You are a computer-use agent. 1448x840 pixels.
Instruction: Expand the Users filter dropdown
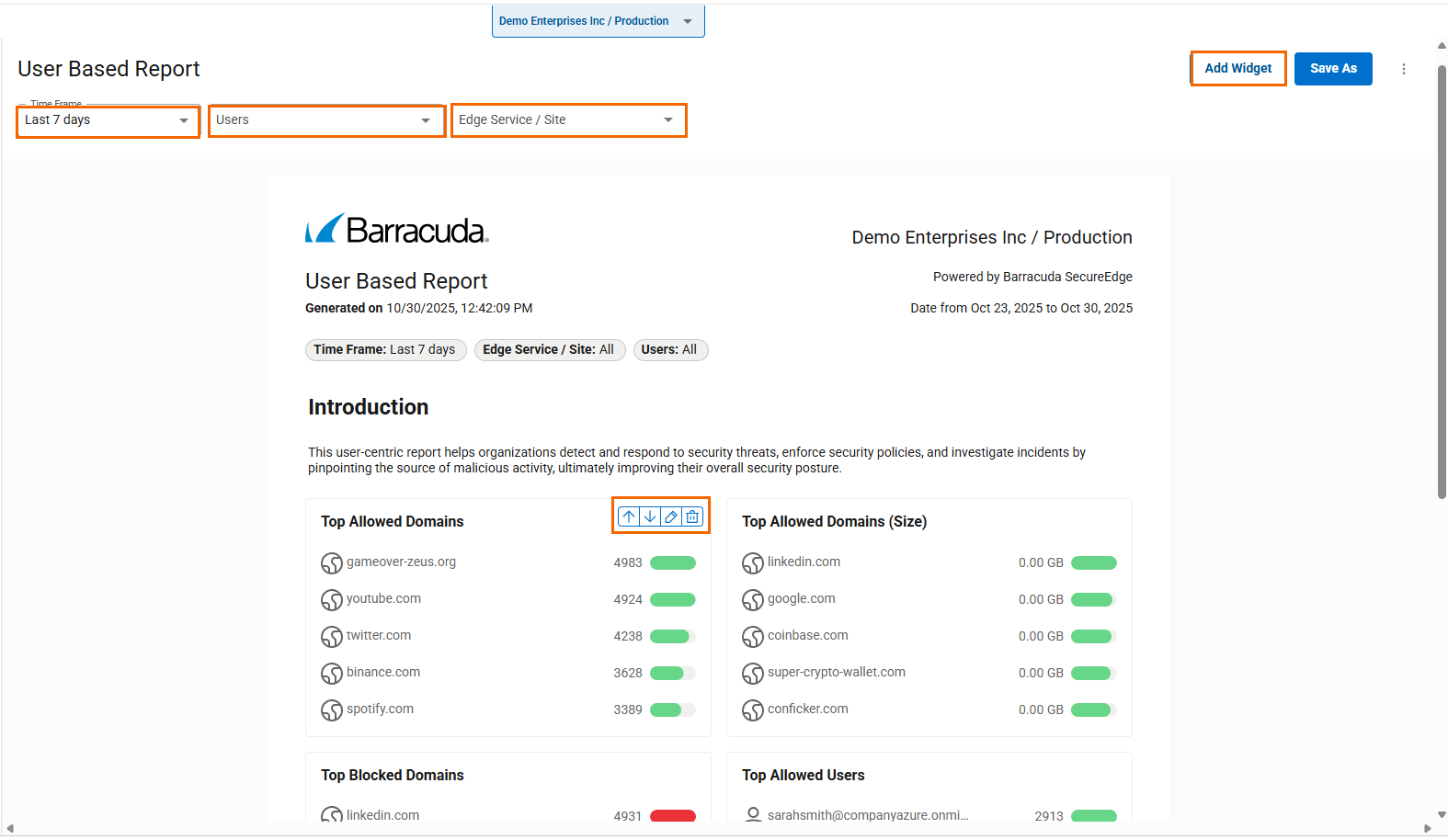click(326, 120)
